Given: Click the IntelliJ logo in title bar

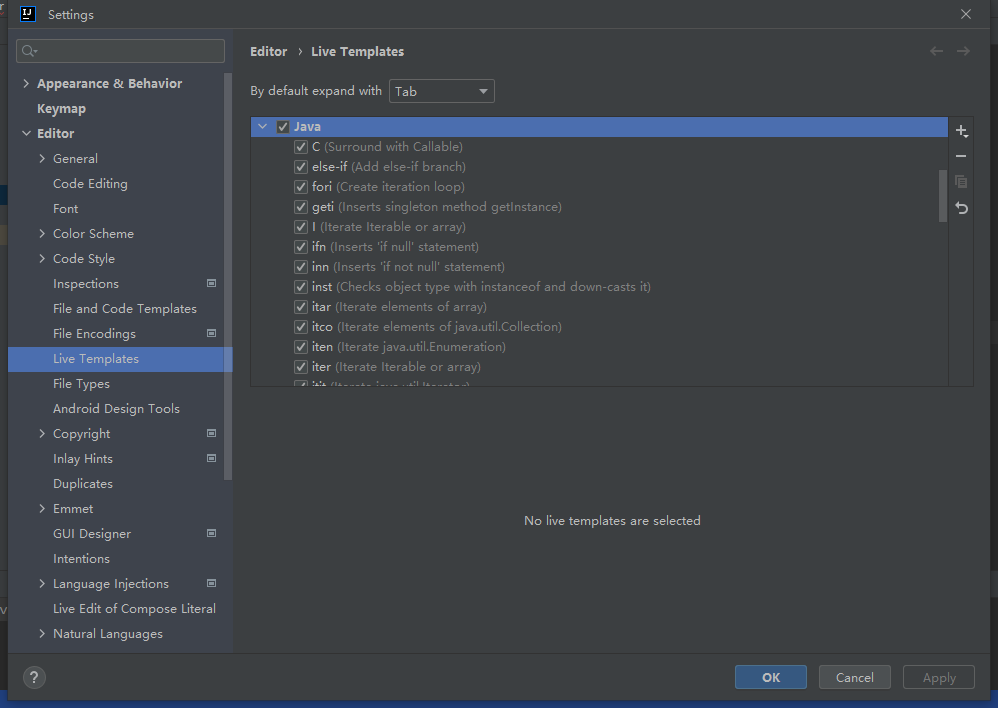Looking at the screenshot, I should coord(28,14).
